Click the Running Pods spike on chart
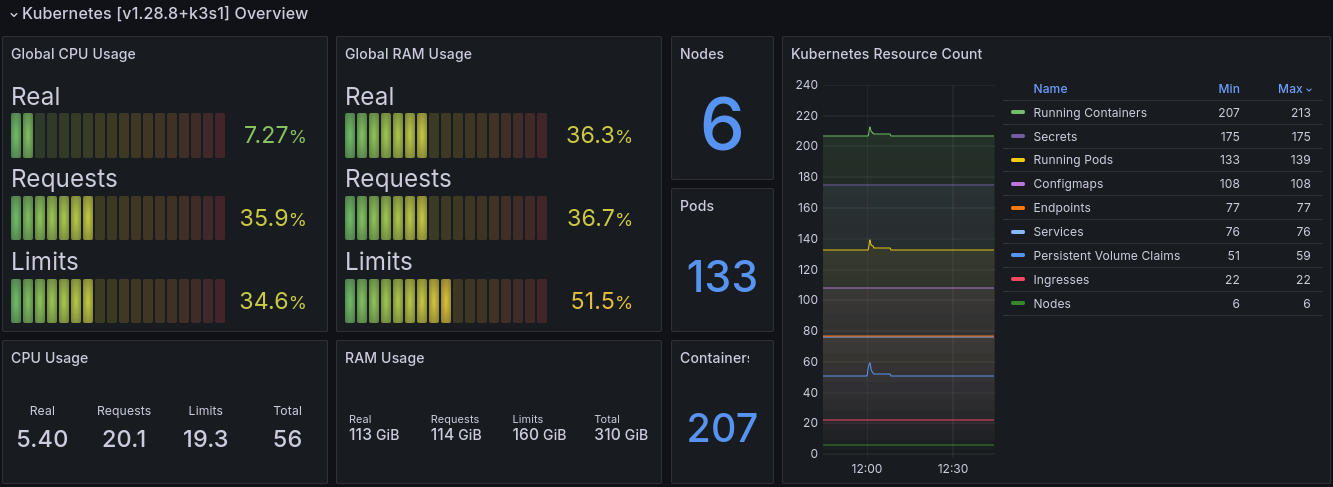This screenshot has height=487, width=1333. (x=870, y=243)
